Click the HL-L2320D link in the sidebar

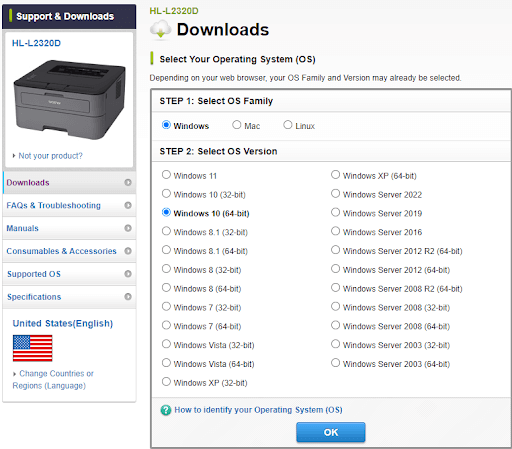pos(36,43)
